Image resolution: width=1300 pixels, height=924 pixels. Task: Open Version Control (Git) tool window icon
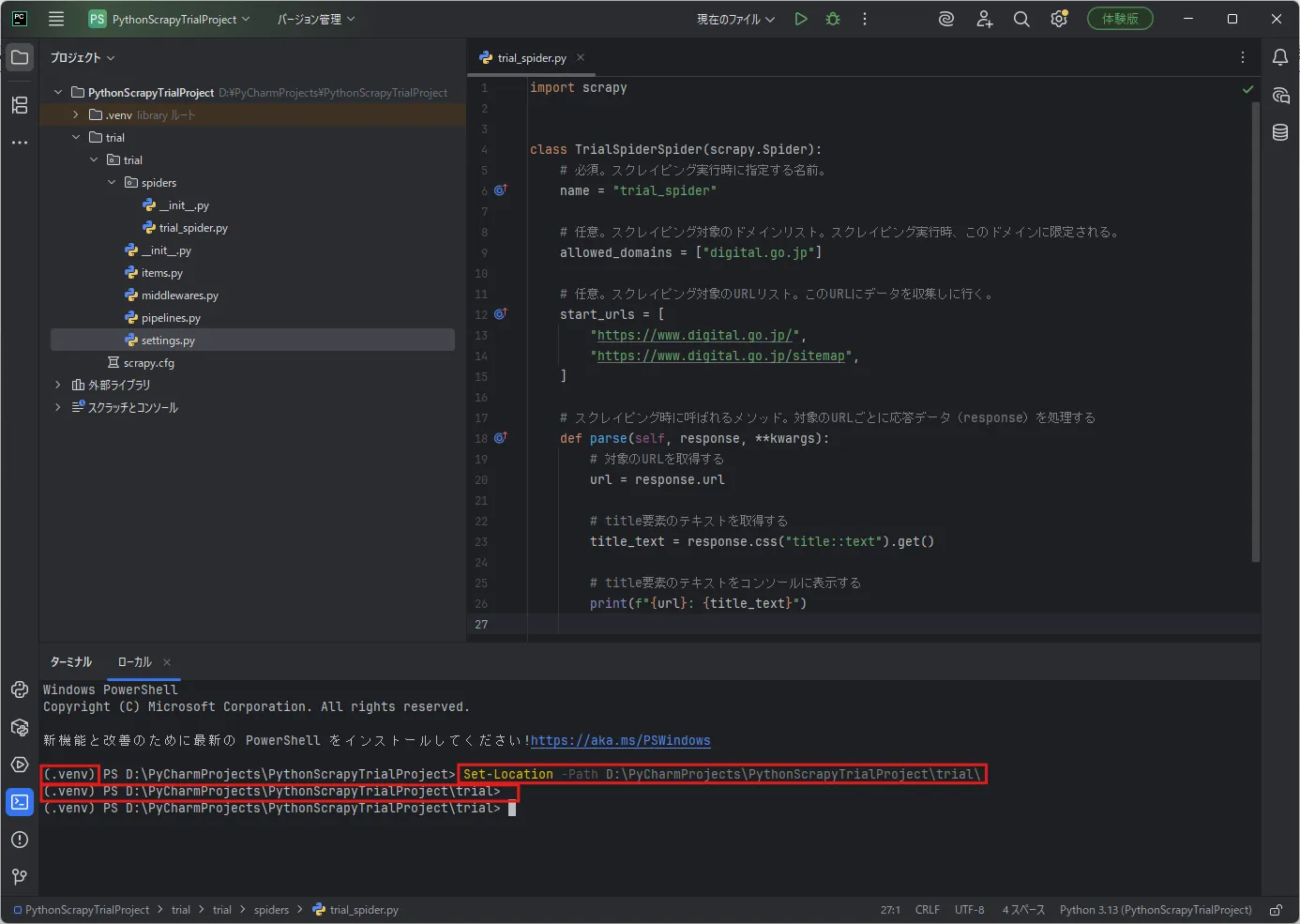click(x=20, y=877)
